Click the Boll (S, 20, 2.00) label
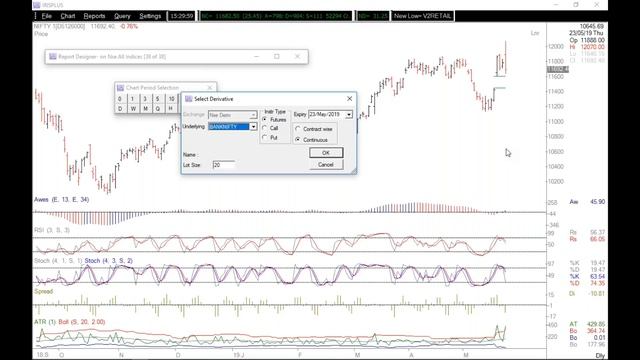Viewport: 640px width, 360px height. point(82,322)
